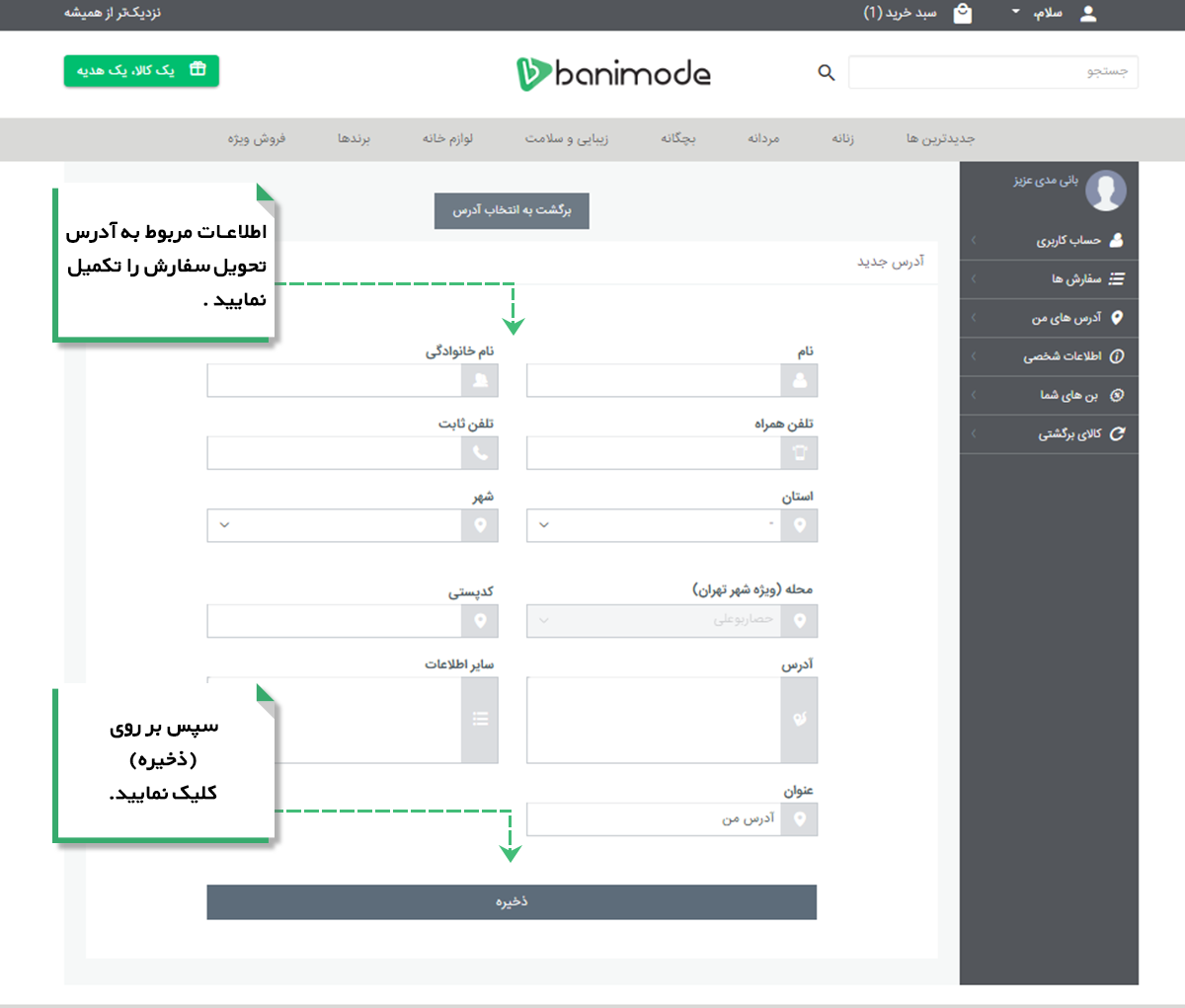Open the بچگانه category menu

pyautogui.click(x=678, y=138)
